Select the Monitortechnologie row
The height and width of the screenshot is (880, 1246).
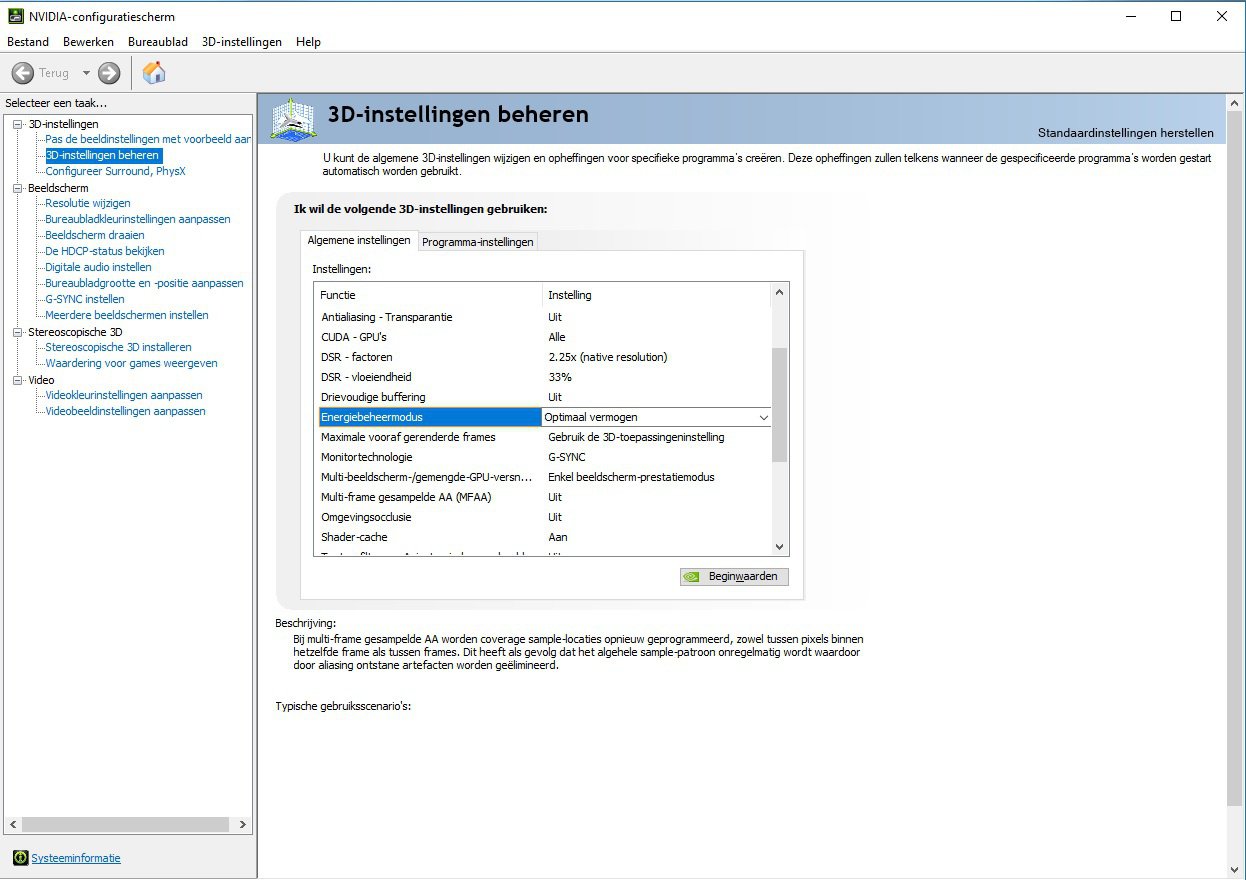click(x=544, y=457)
